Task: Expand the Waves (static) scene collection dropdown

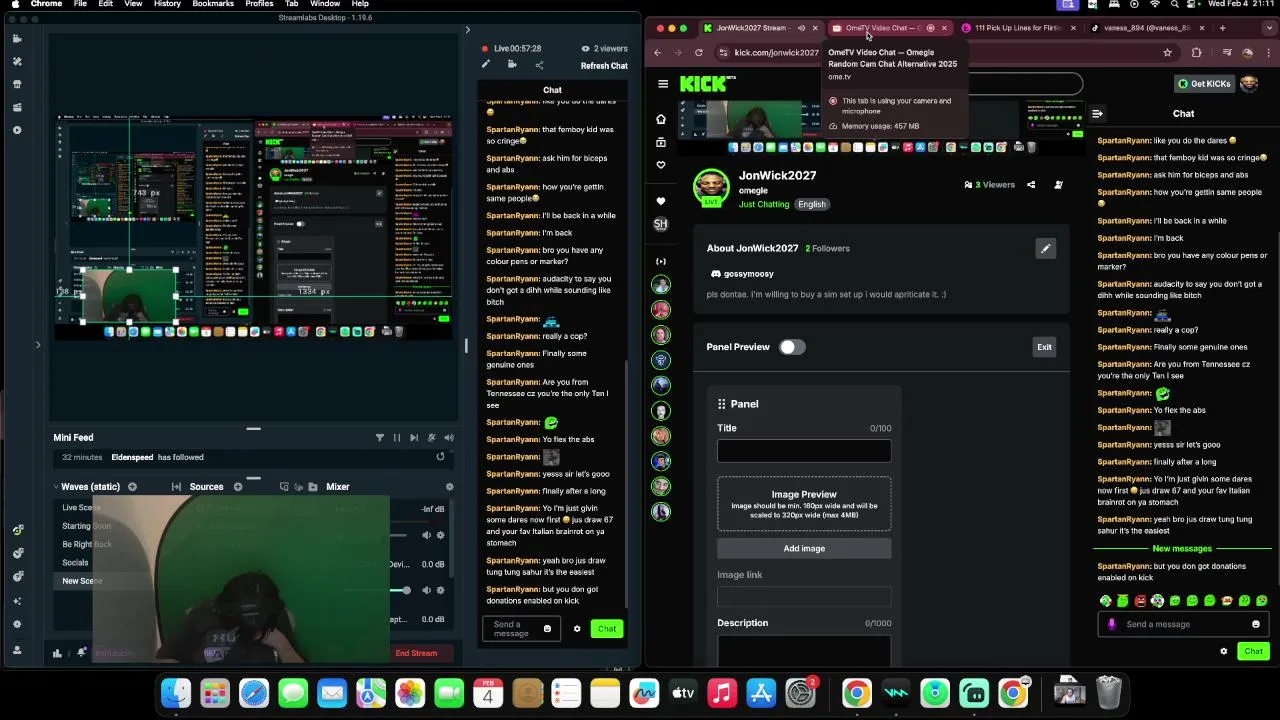Action: (x=57, y=487)
